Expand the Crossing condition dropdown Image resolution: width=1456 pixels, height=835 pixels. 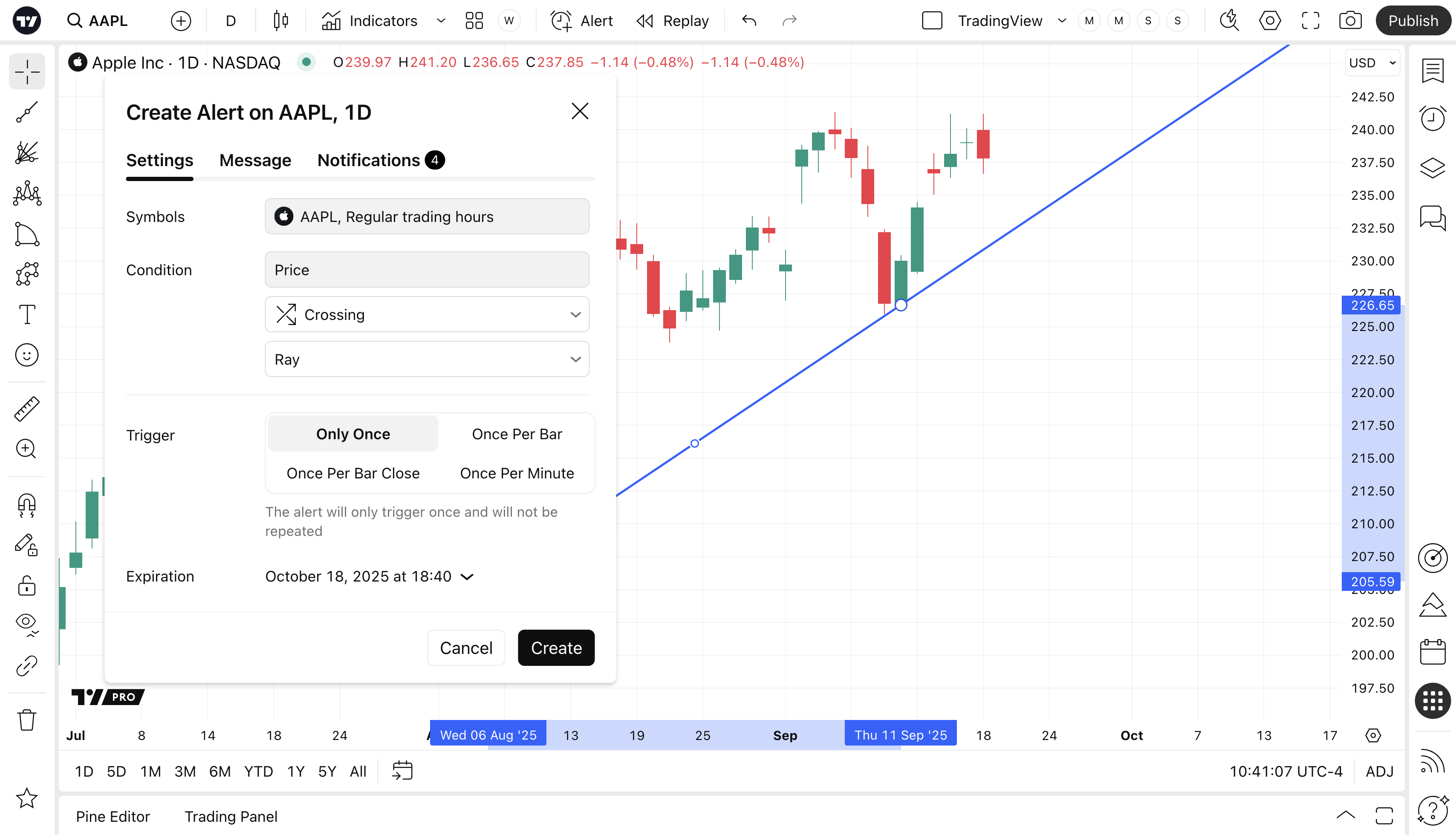point(427,314)
